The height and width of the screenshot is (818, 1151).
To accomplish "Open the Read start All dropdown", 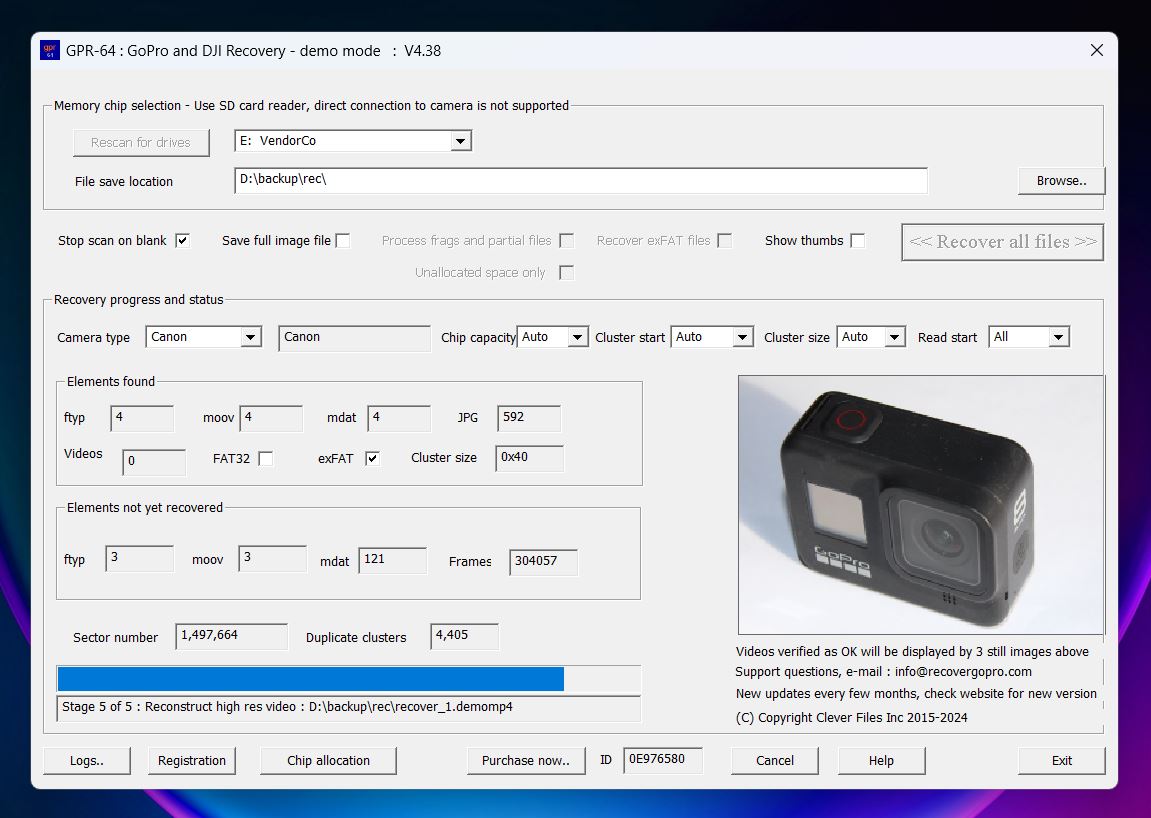I will coord(1058,337).
